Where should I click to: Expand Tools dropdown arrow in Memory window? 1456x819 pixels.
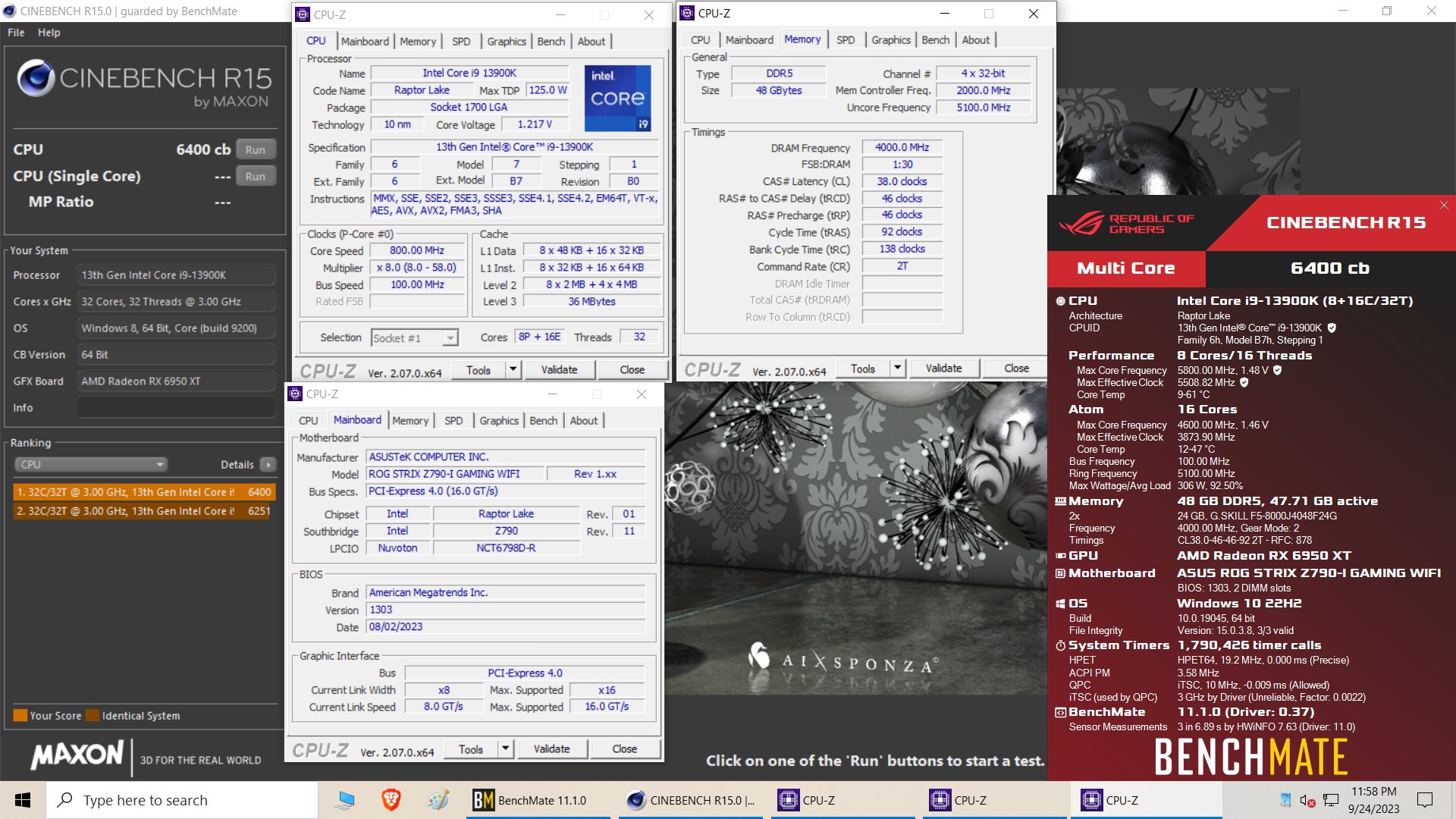coord(898,368)
